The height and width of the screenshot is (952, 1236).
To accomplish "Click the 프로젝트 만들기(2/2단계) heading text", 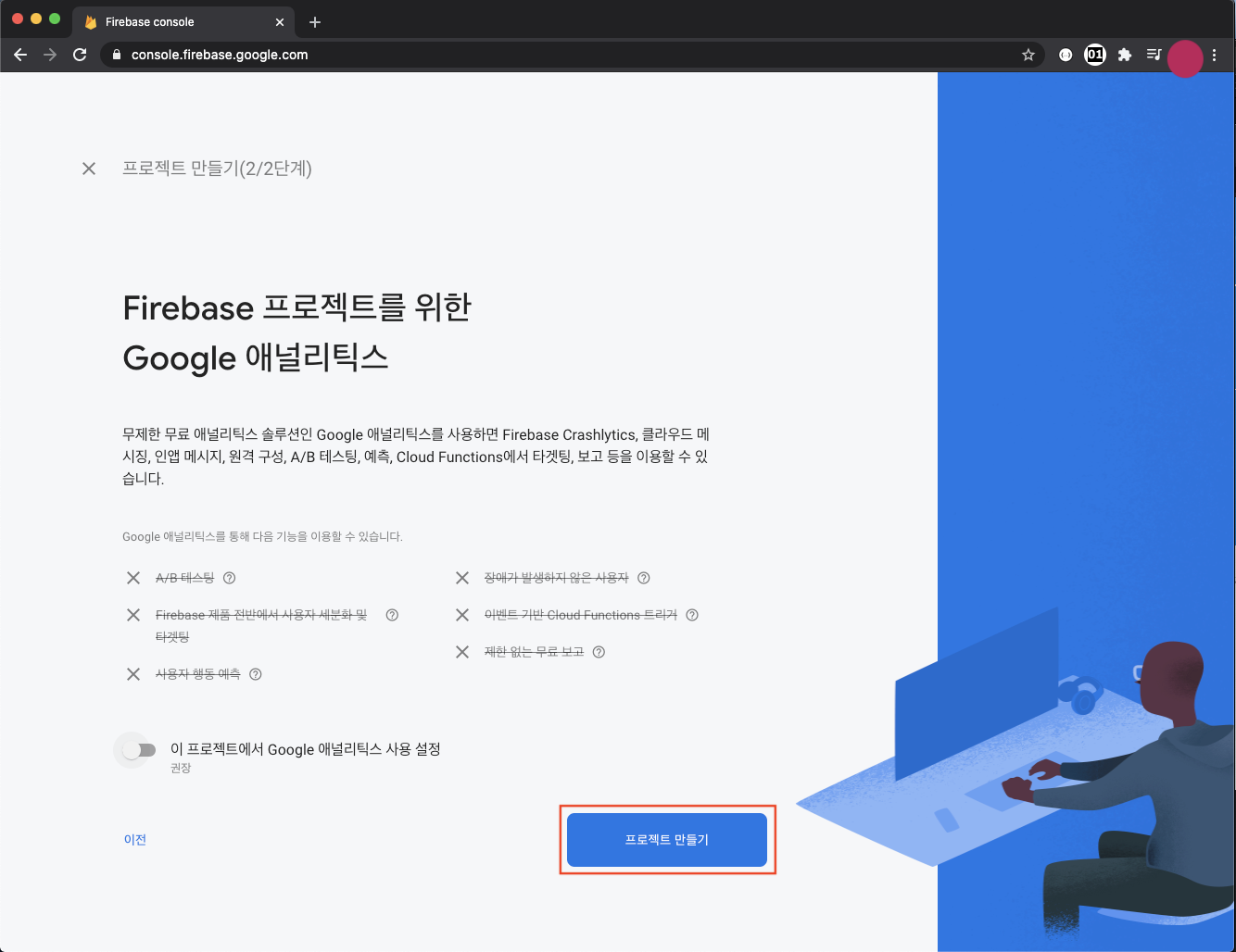I will click(217, 169).
